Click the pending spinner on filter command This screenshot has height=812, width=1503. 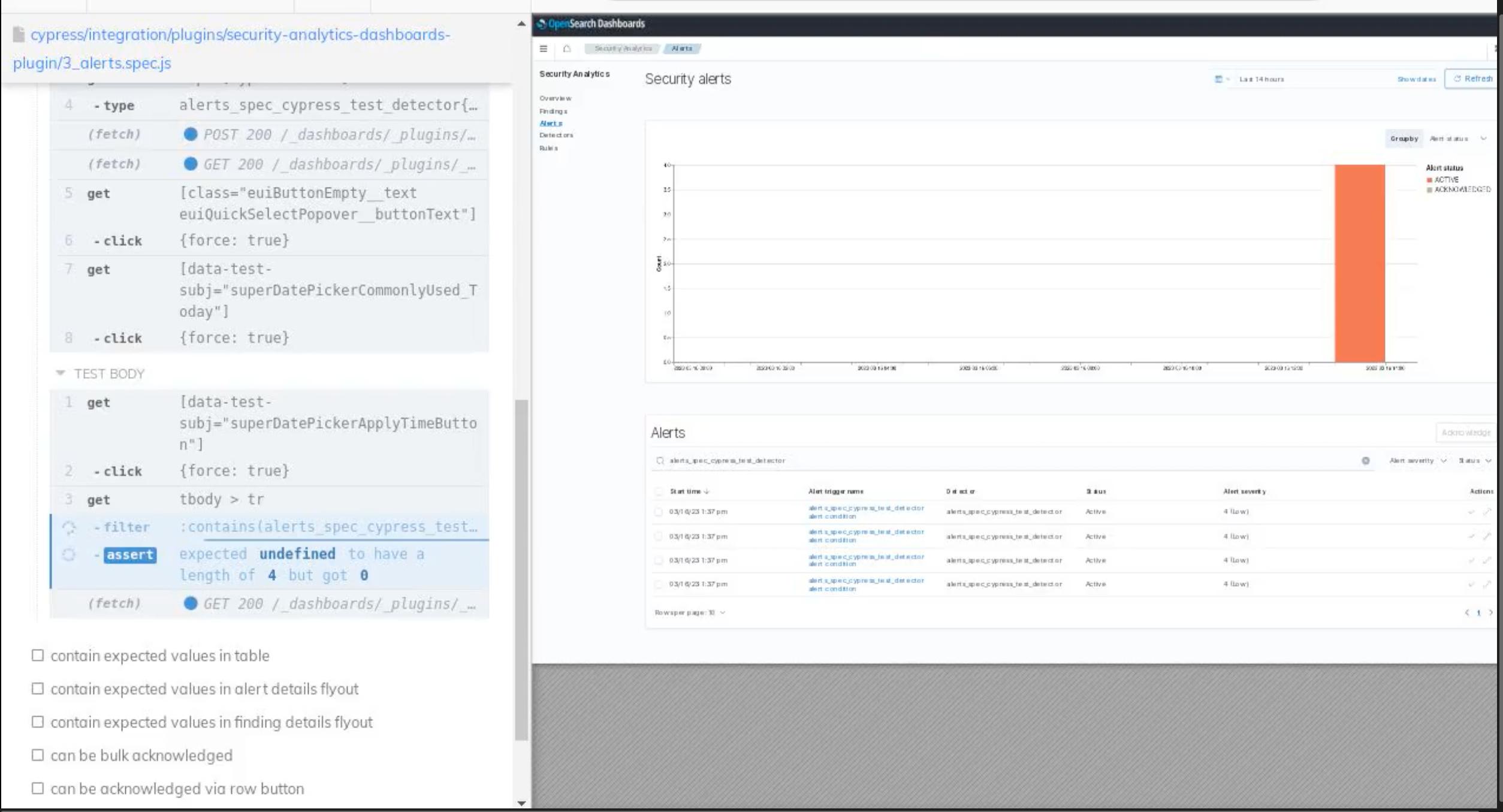69,527
